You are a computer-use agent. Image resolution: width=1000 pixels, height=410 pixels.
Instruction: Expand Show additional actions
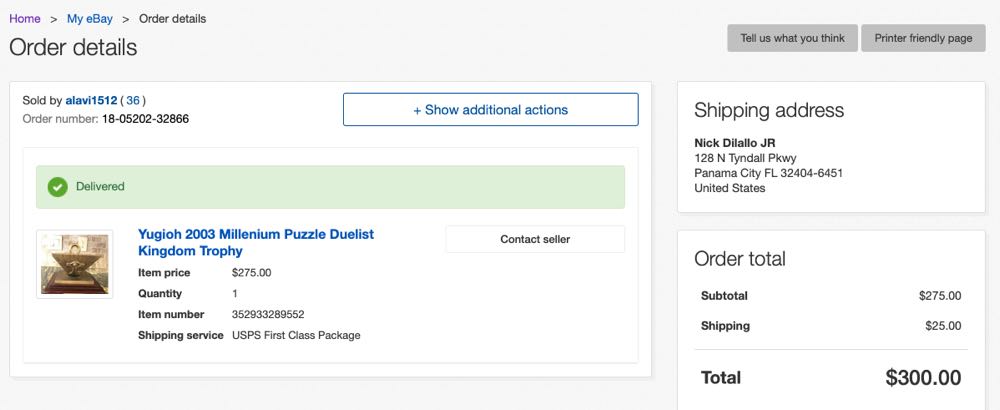[490, 110]
